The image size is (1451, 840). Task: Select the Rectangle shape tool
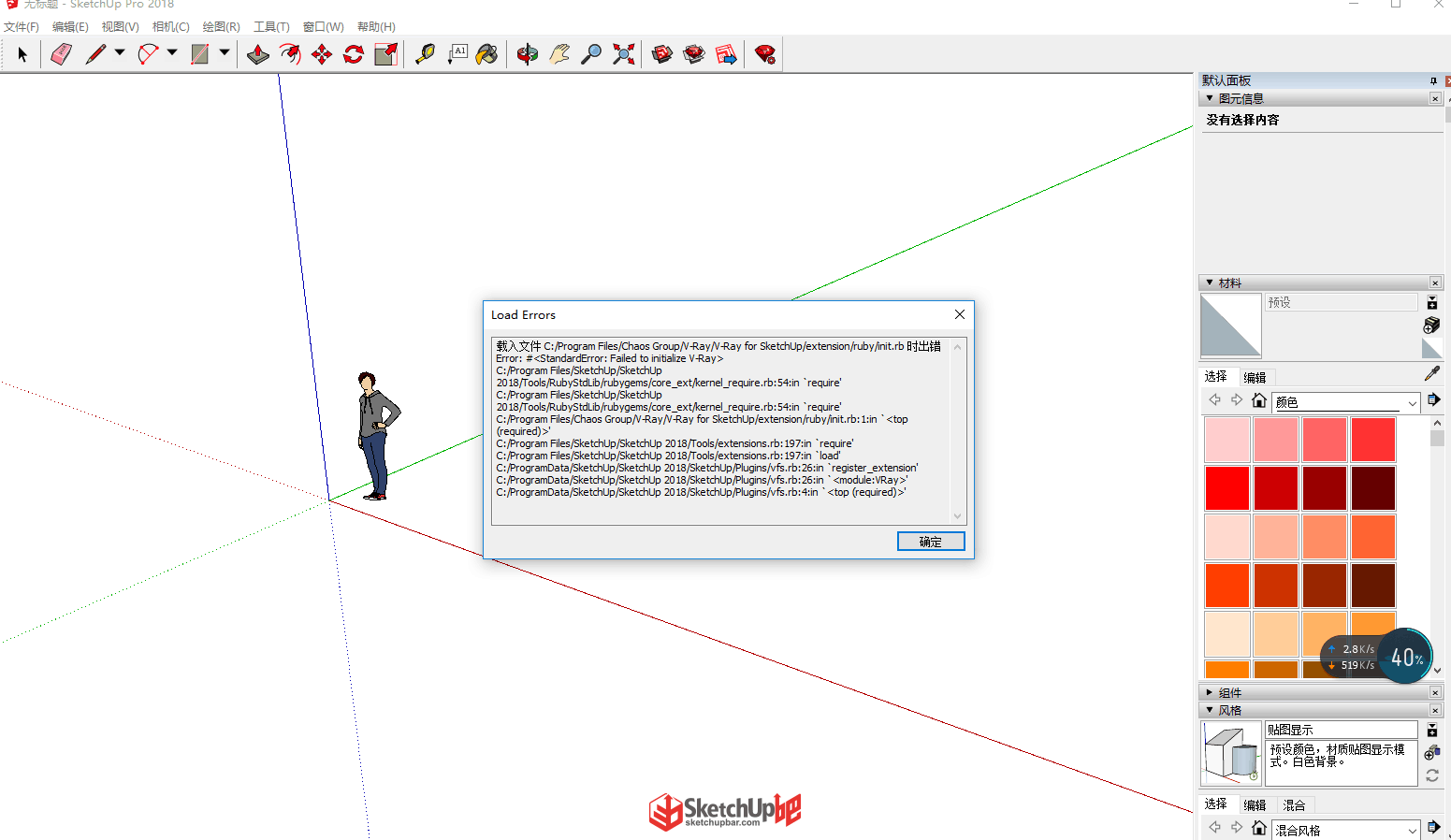tap(200, 54)
